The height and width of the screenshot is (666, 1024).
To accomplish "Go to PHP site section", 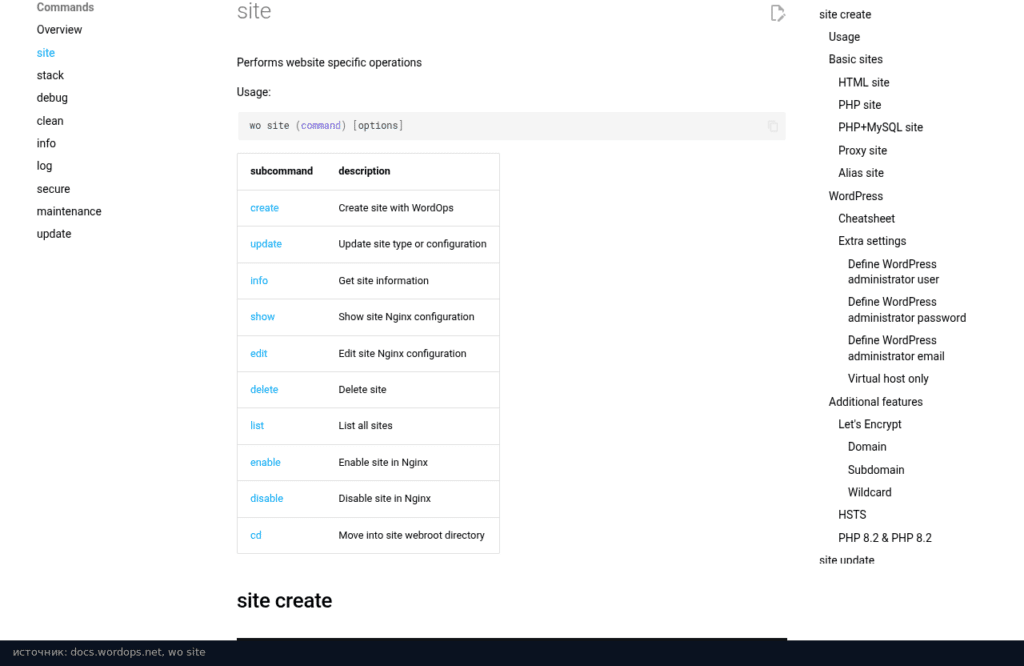I will click(x=859, y=105).
